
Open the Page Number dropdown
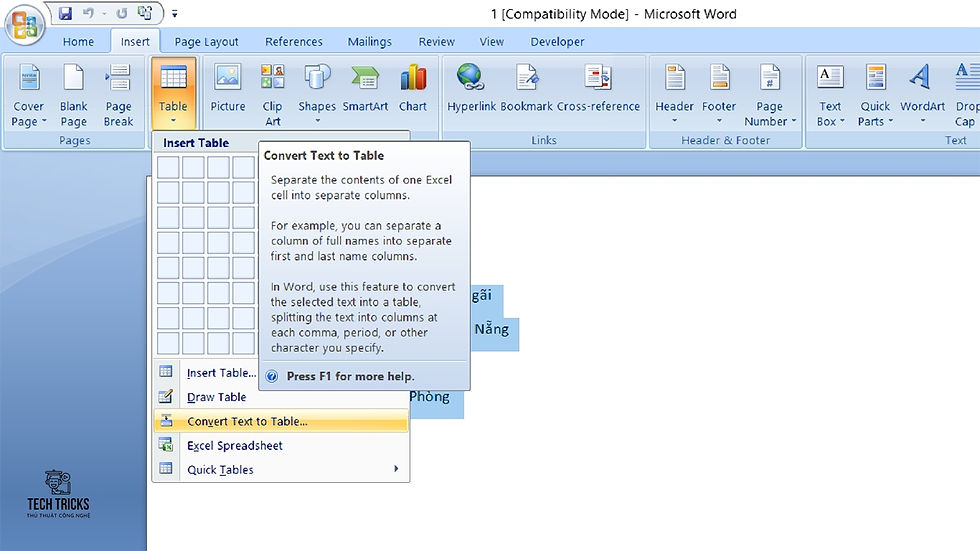coord(769,96)
